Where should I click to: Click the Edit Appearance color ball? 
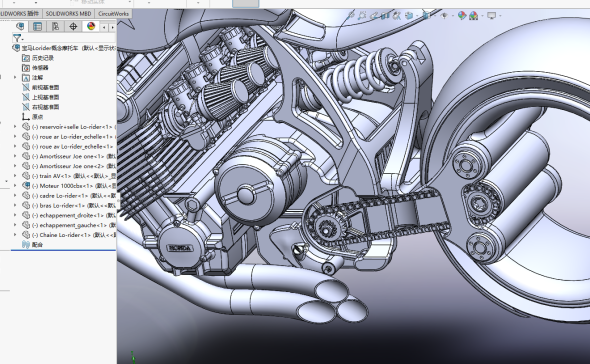point(462,15)
